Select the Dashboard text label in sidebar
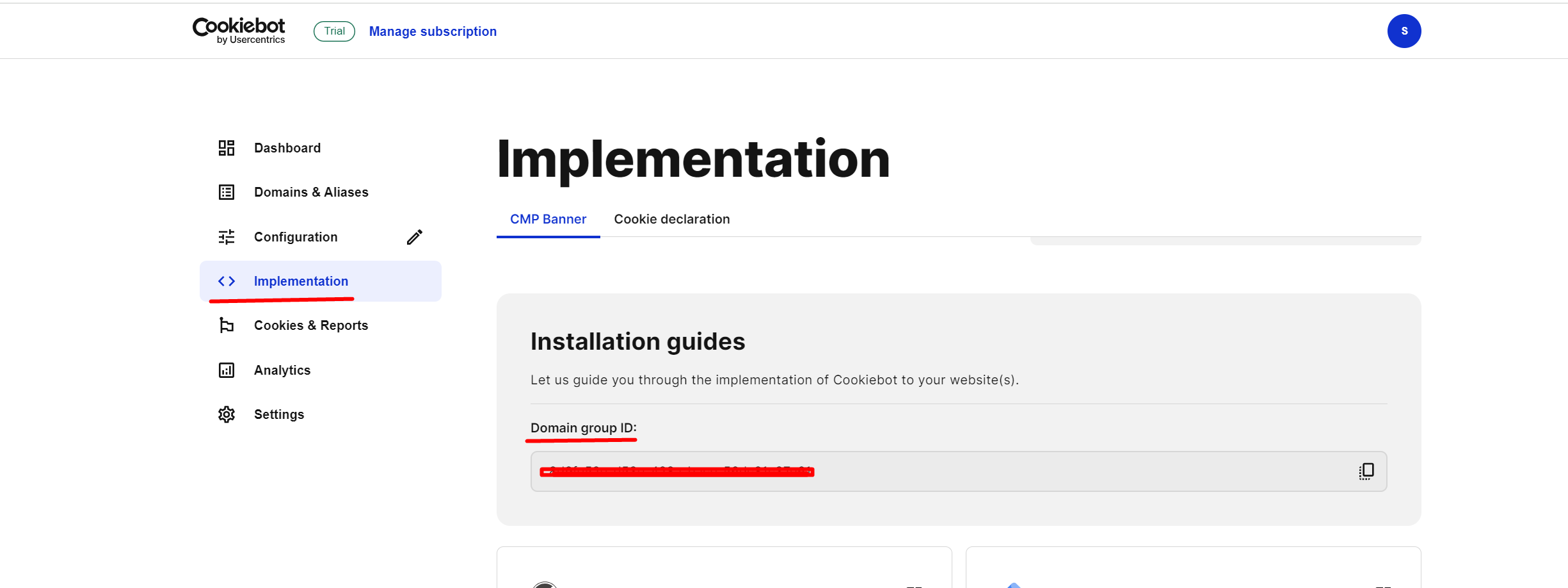This screenshot has height=588, width=1568. click(x=287, y=148)
